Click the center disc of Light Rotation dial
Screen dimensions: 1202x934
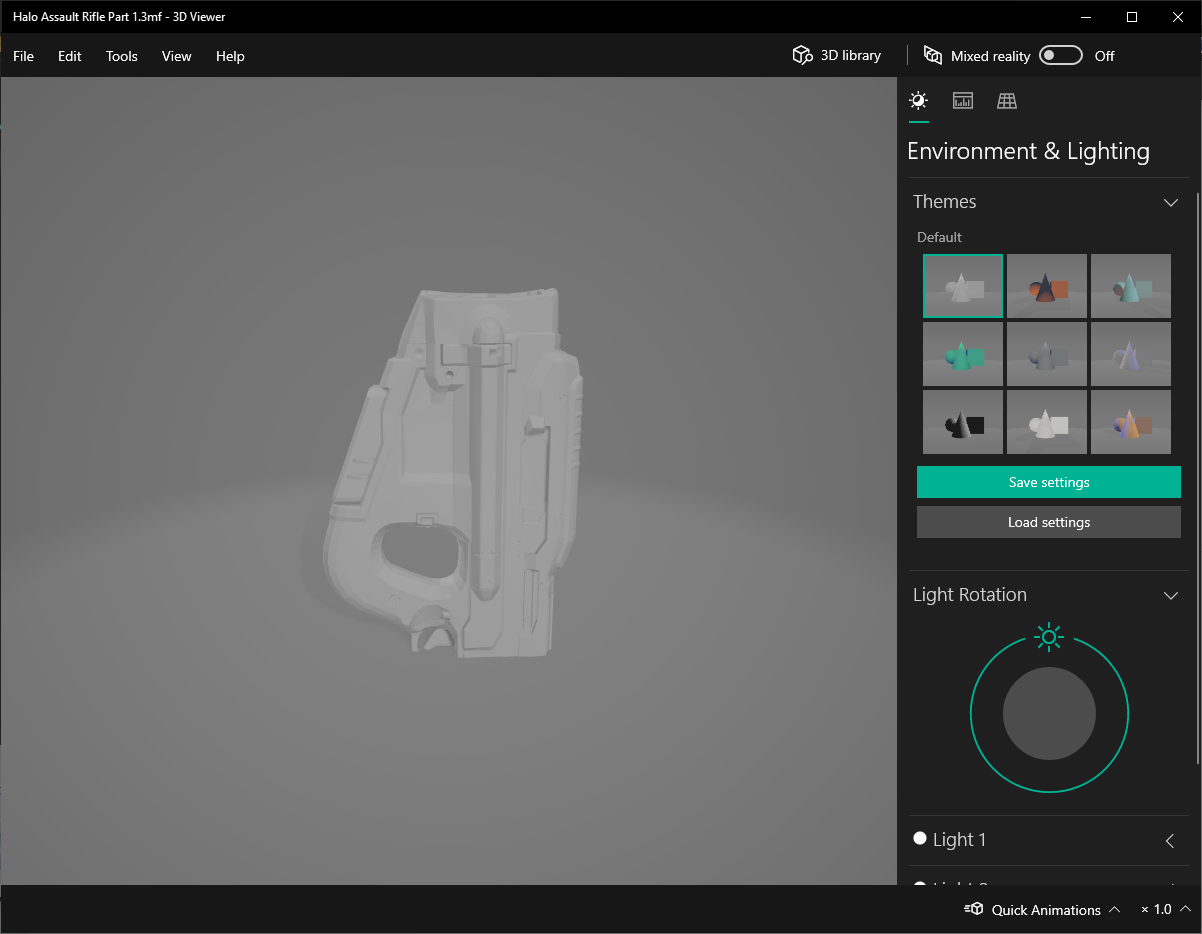click(x=1049, y=714)
